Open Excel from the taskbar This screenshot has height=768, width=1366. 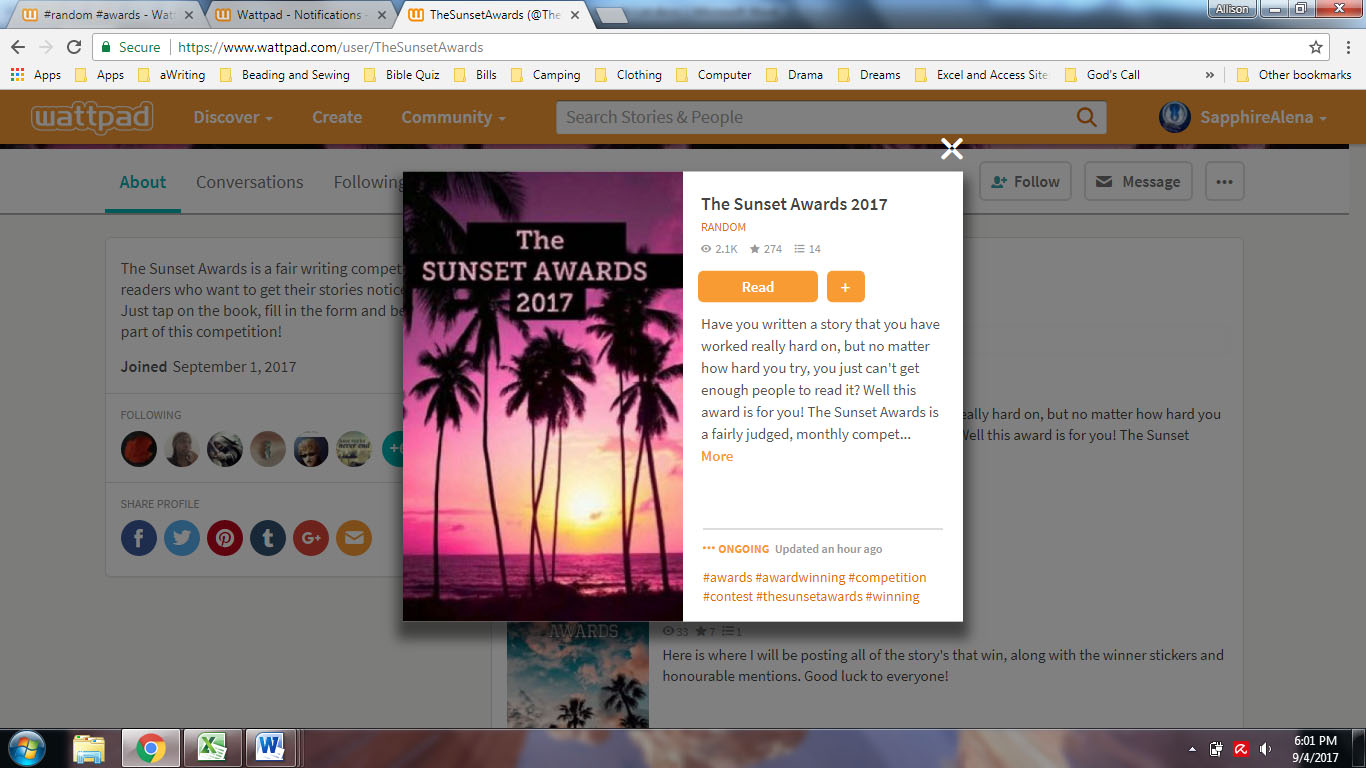(211, 748)
